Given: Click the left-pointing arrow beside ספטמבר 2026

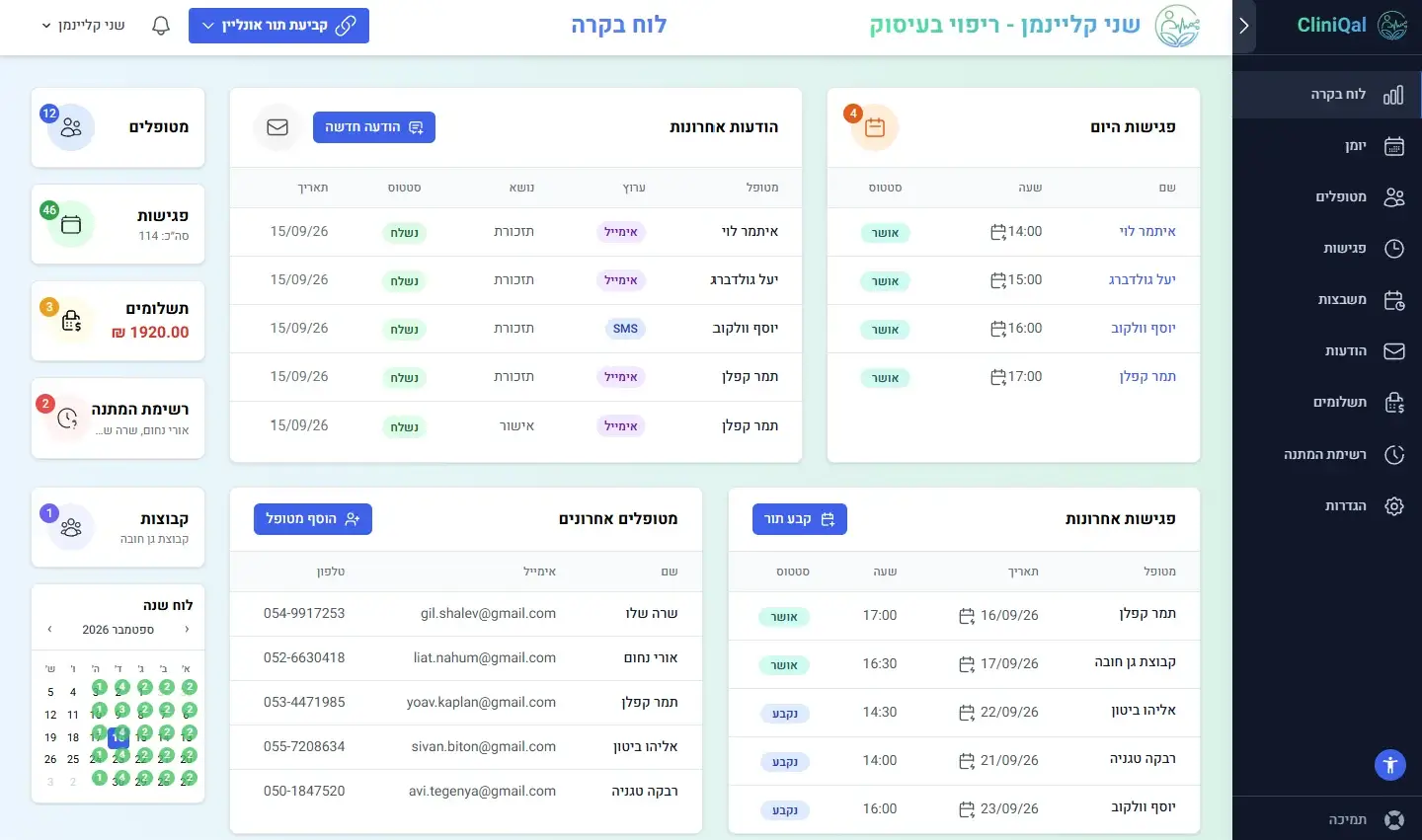Looking at the screenshot, I should click(x=49, y=629).
